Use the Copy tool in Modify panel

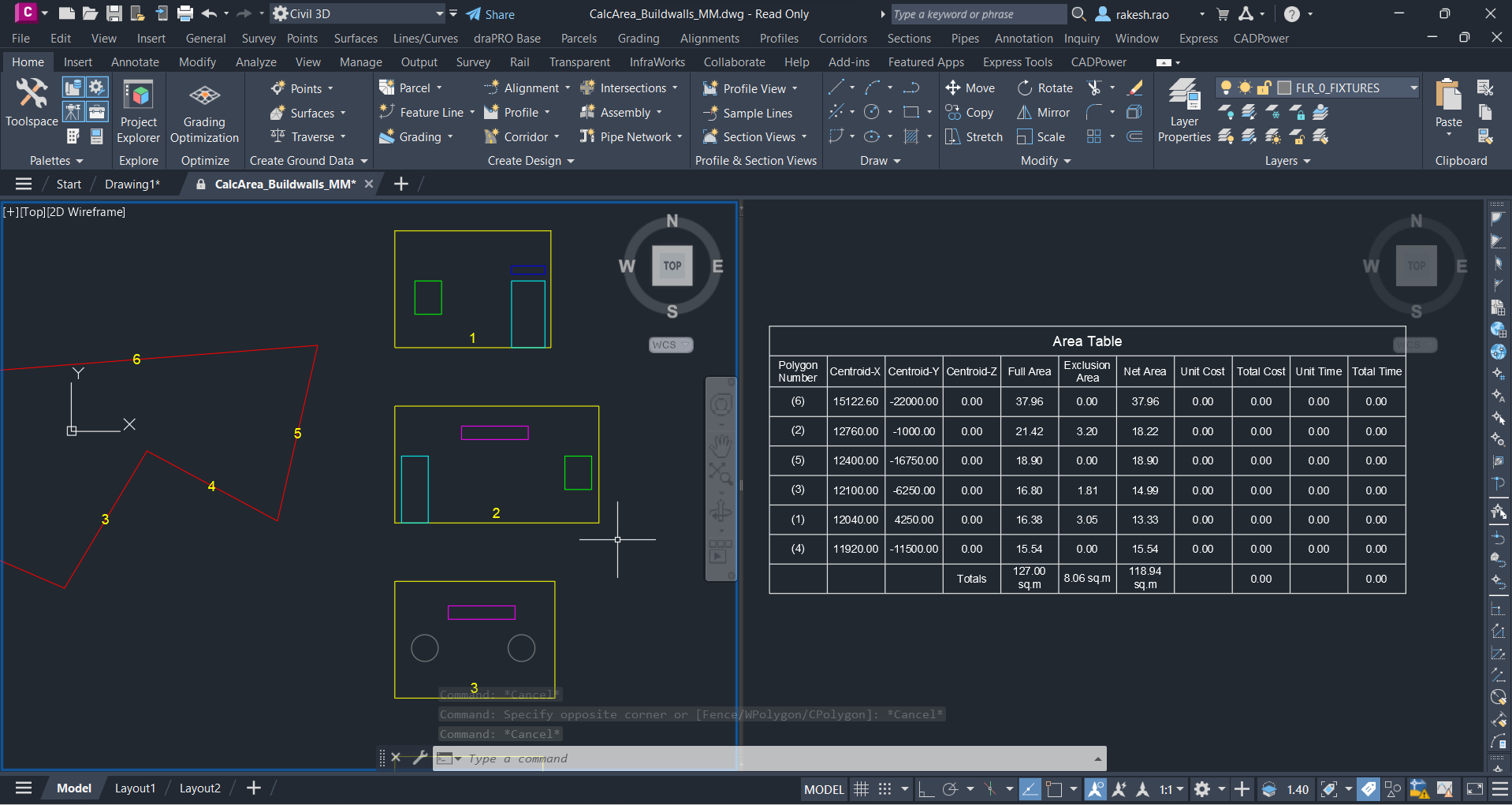[x=970, y=112]
